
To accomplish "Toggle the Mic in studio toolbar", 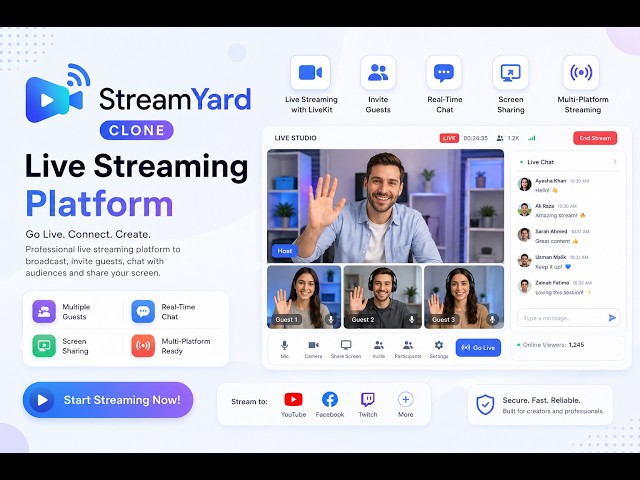I will (x=284, y=349).
